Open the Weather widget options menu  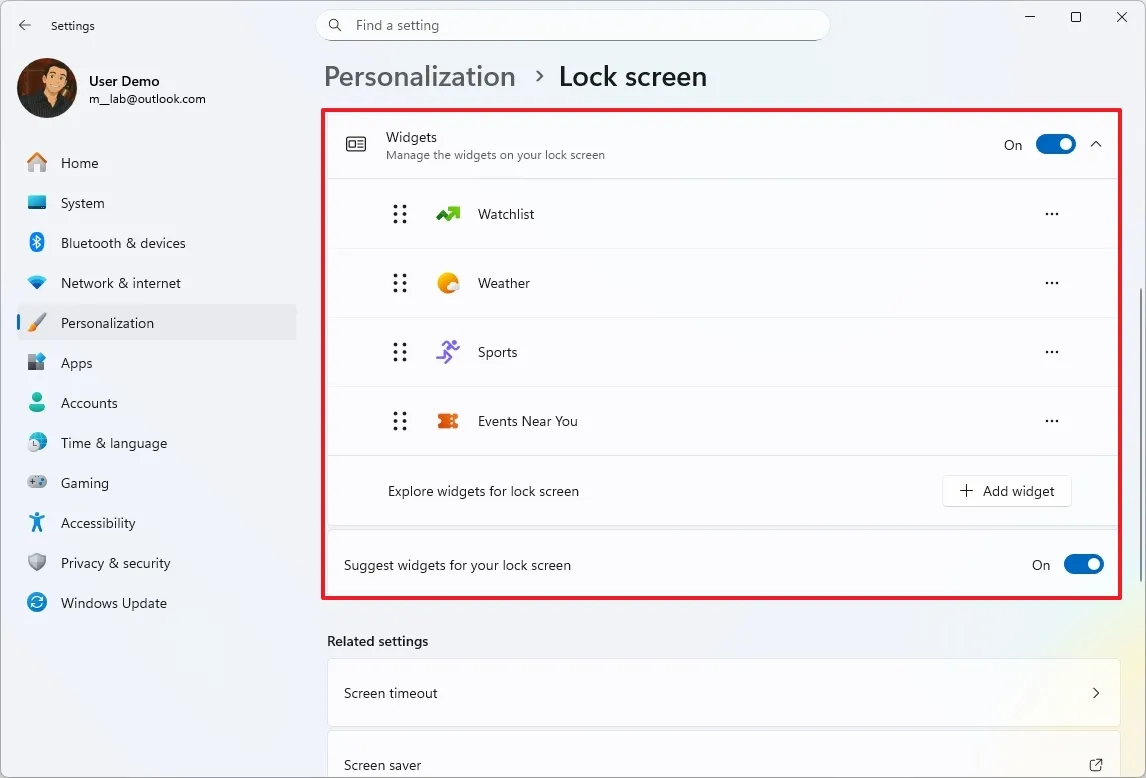click(1051, 283)
